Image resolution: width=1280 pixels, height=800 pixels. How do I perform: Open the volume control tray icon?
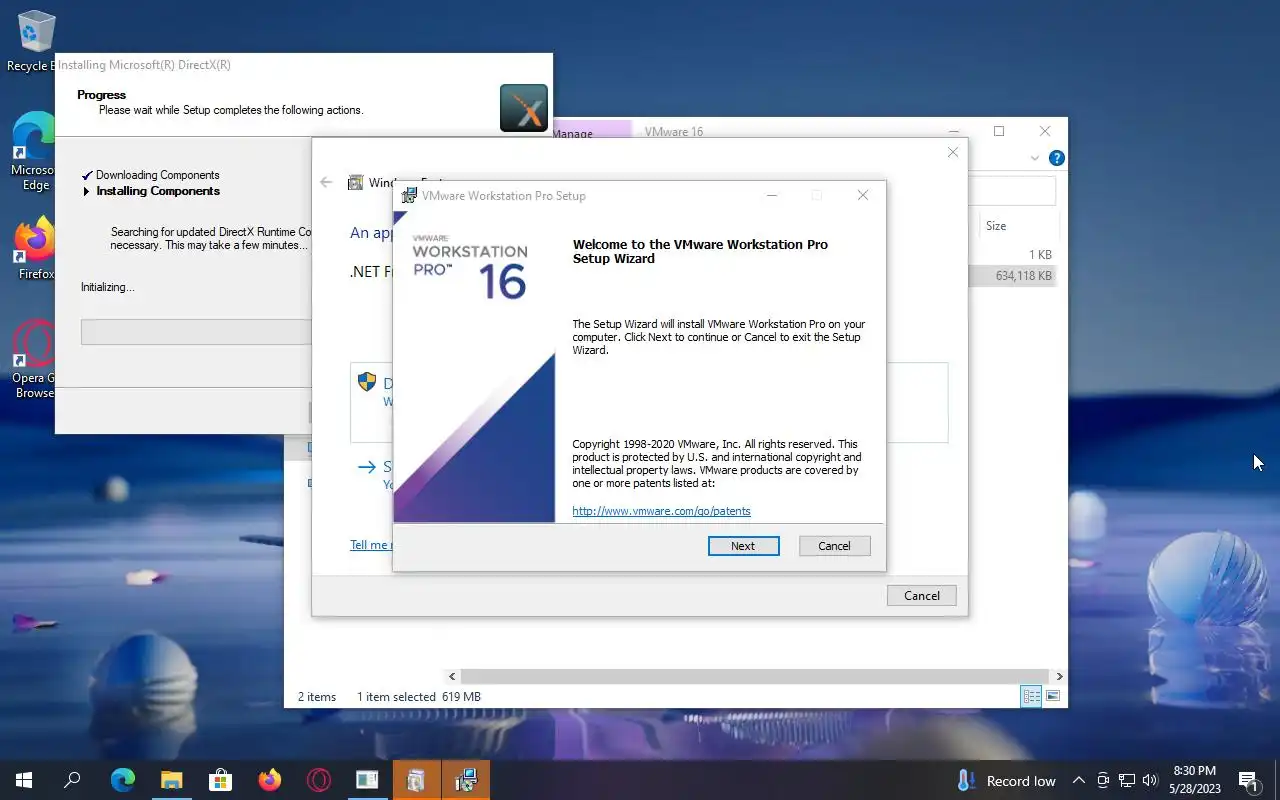point(1150,781)
